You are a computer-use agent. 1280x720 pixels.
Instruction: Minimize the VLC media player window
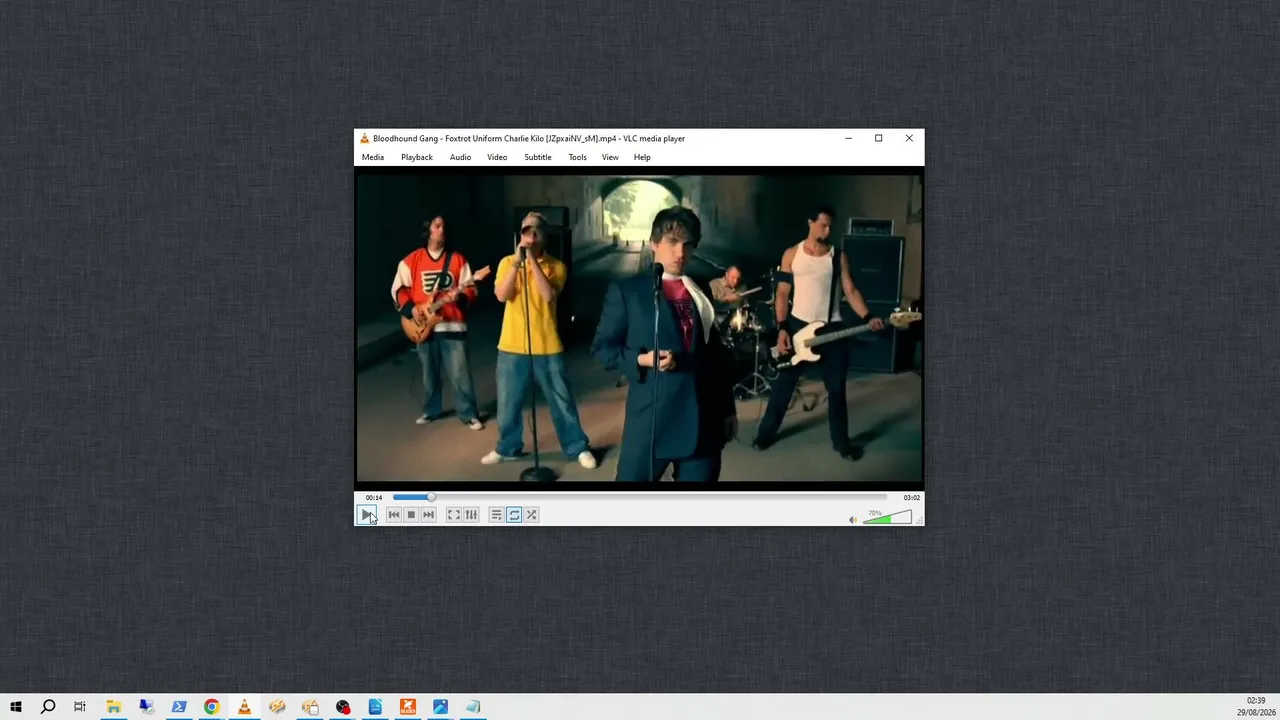848,139
